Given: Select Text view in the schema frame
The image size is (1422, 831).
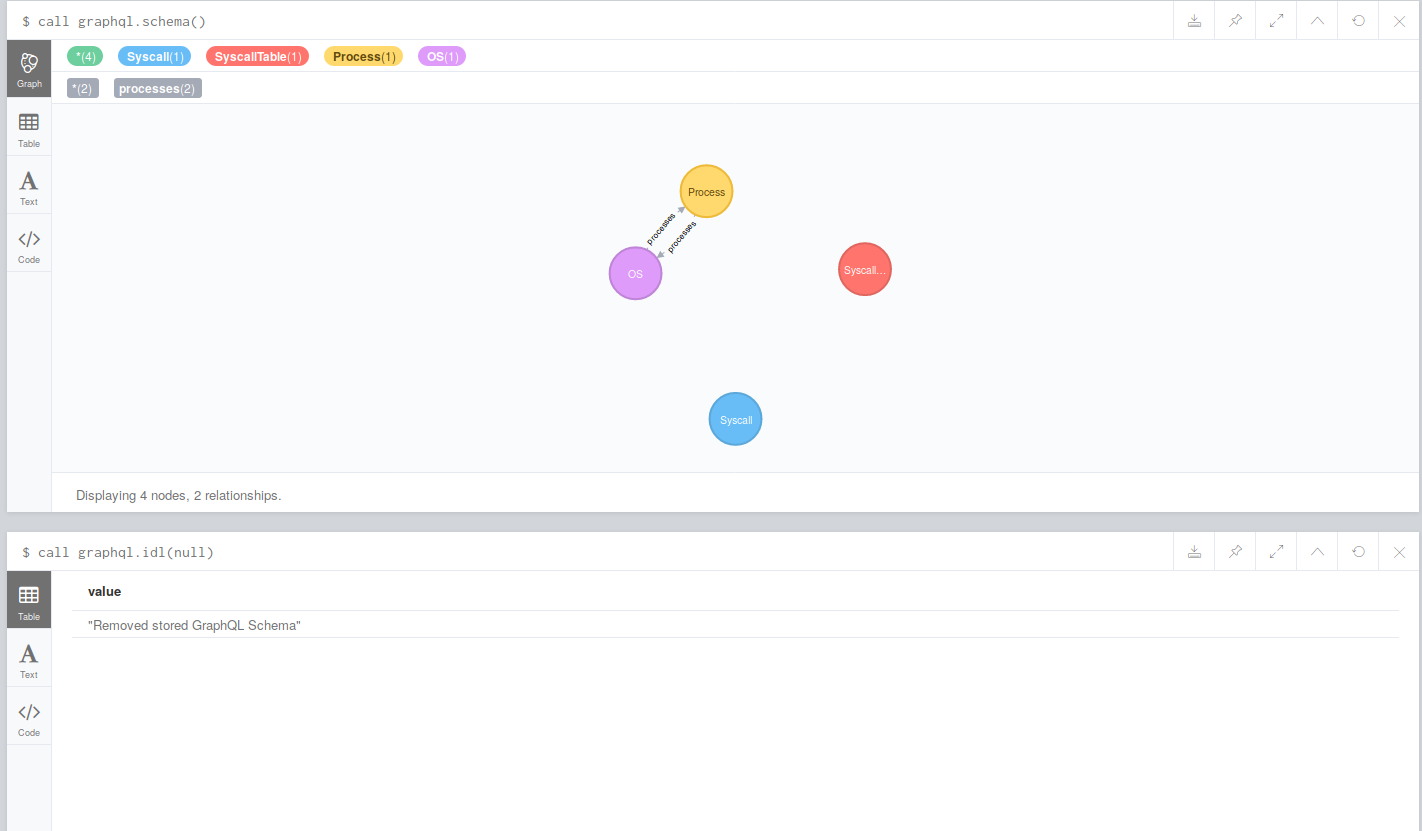Looking at the screenshot, I should (29, 185).
